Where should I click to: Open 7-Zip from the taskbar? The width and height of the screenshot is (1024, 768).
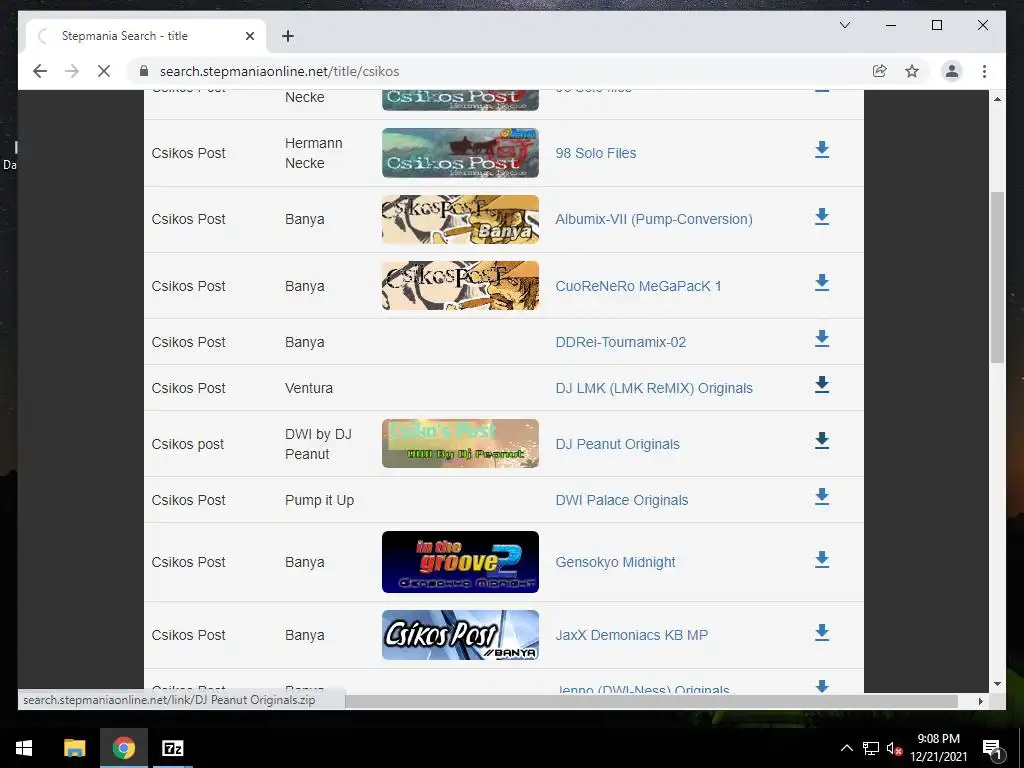tap(172, 748)
